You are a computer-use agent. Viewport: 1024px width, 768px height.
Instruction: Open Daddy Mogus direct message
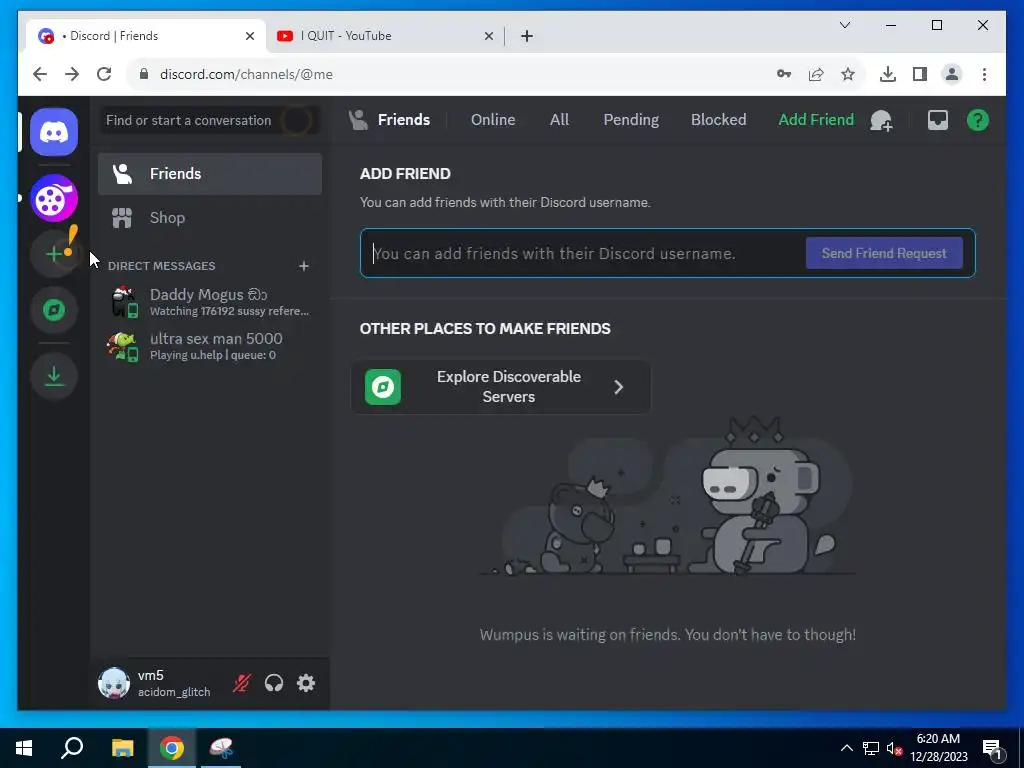[x=210, y=302]
